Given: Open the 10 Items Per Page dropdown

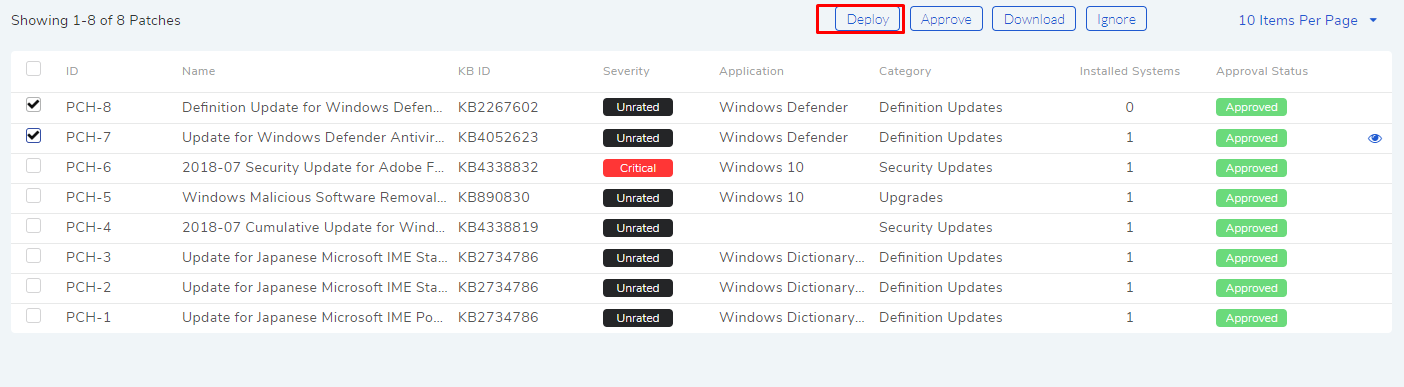Looking at the screenshot, I should (x=1308, y=20).
